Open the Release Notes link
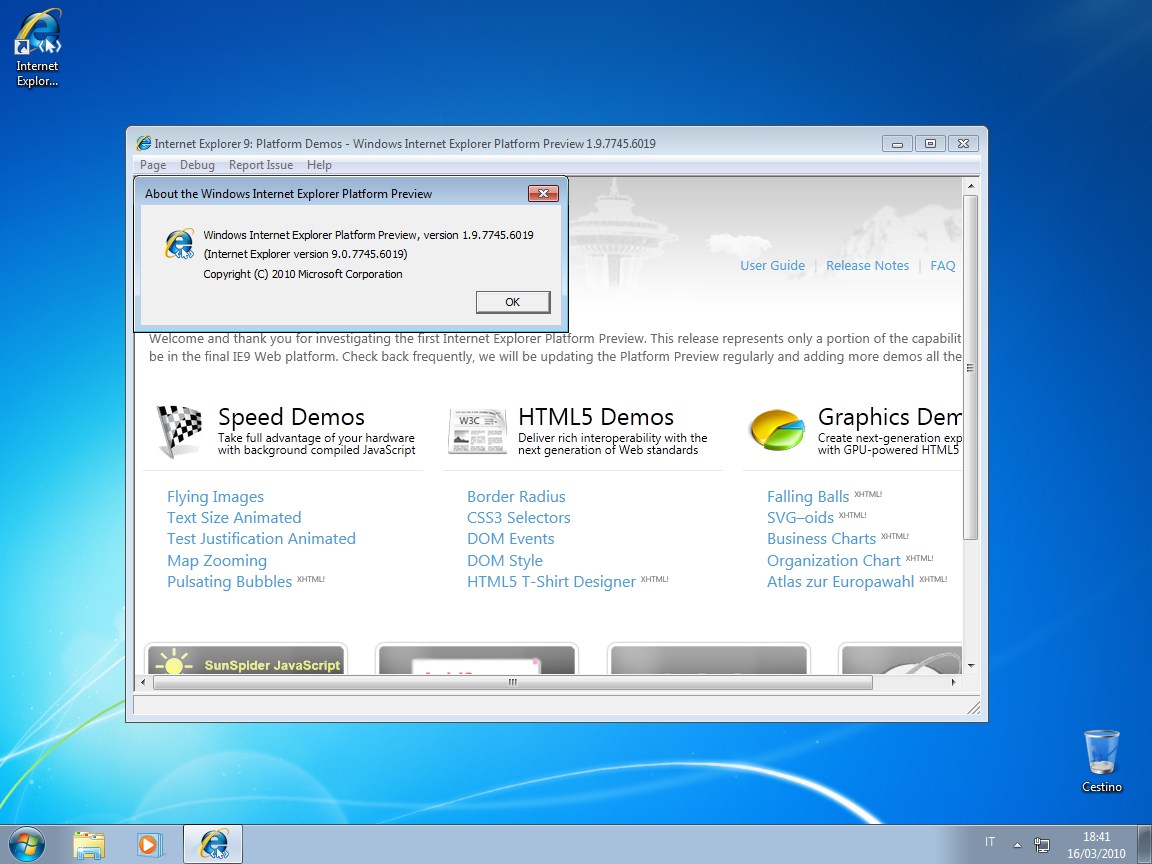The height and width of the screenshot is (864, 1152). coord(867,266)
